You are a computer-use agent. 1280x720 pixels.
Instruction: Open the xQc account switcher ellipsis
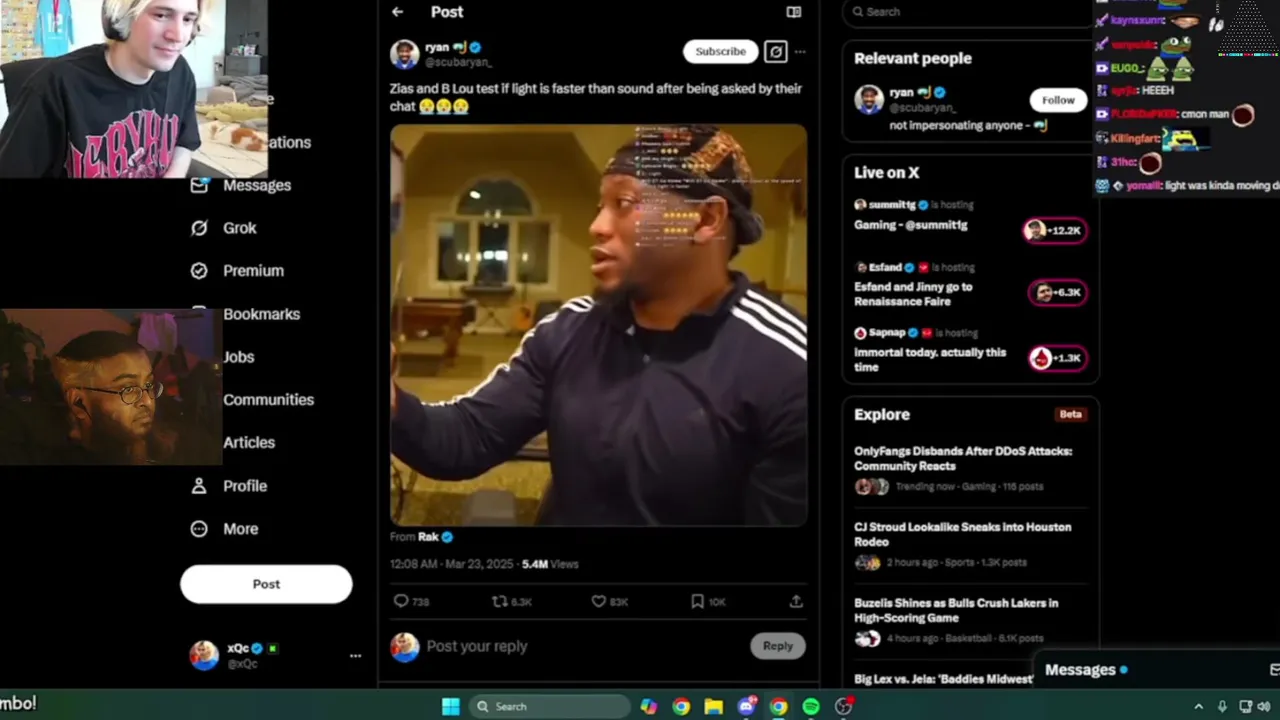pyautogui.click(x=355, y=656)
